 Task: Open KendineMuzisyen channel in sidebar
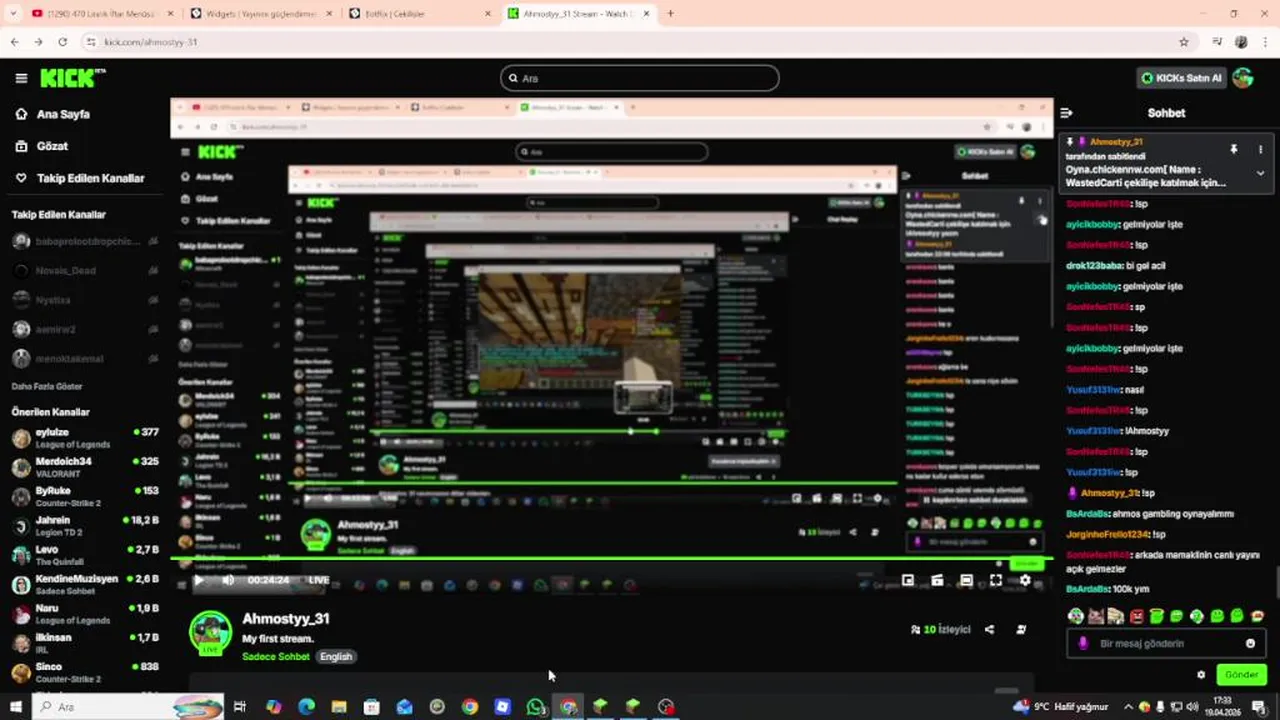pos(85,584)
